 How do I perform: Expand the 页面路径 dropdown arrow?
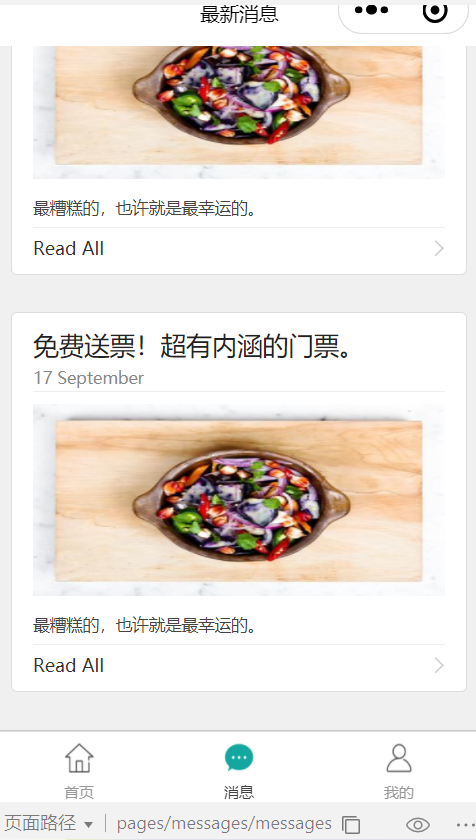pyautogui.click(x=89, y=824)
